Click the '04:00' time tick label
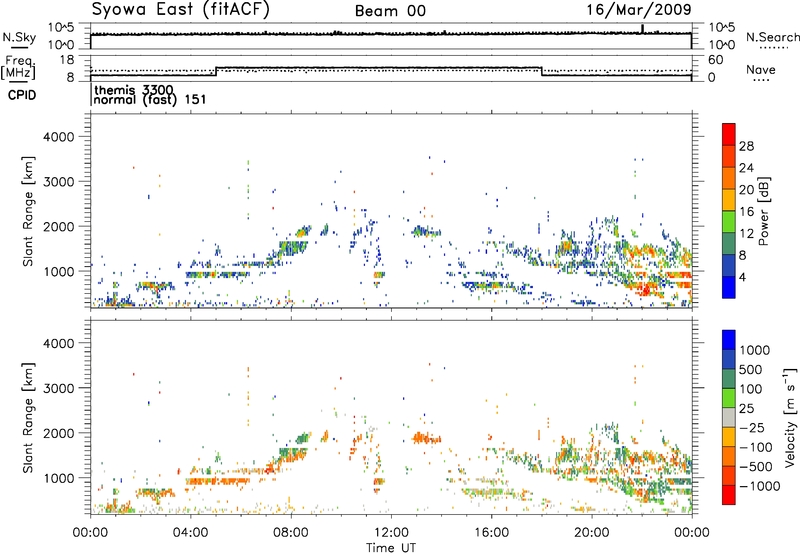Viewport: 800px width, 554px height. pyautogui.click(x=190, y=533)
